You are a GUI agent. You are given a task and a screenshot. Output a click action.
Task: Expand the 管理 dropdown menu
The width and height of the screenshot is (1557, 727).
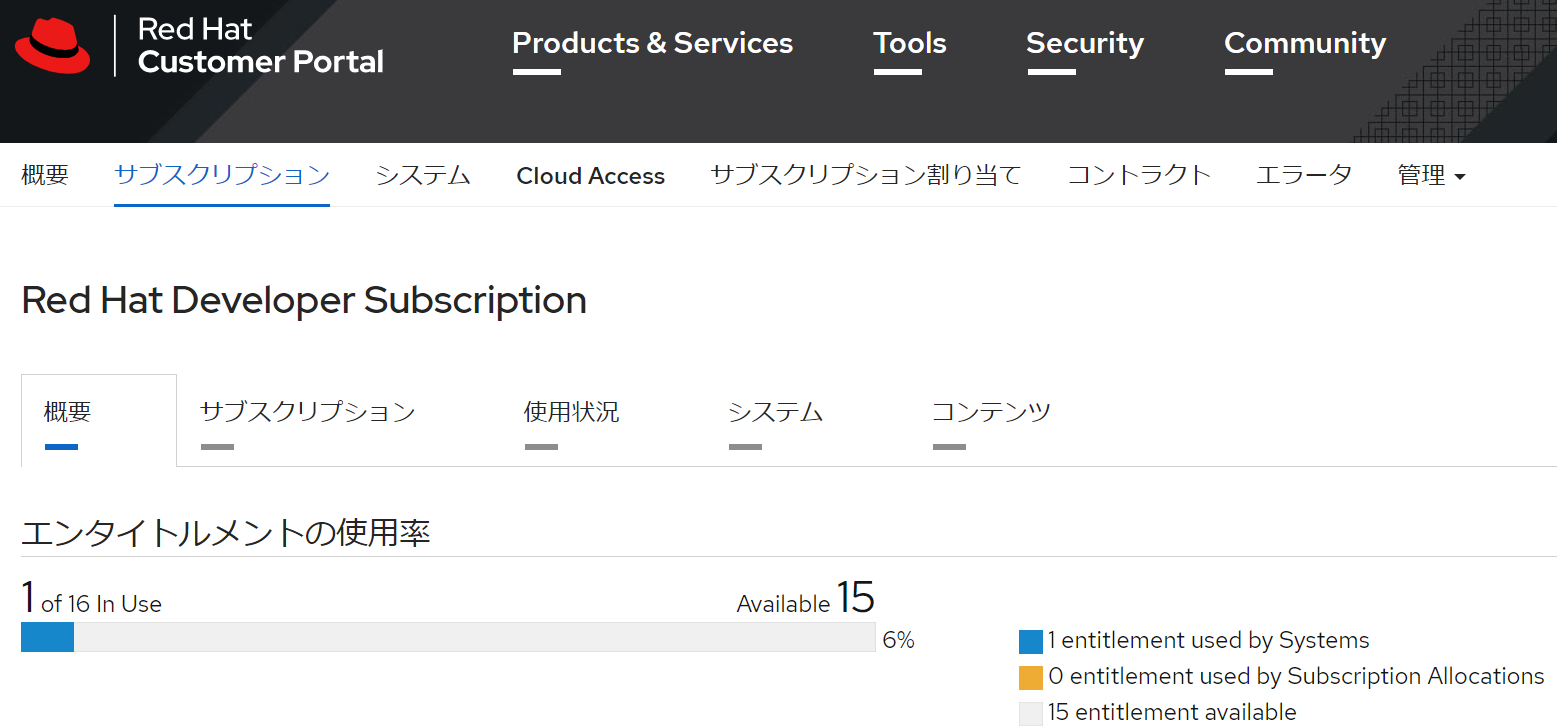click(x=1431, y=176)
